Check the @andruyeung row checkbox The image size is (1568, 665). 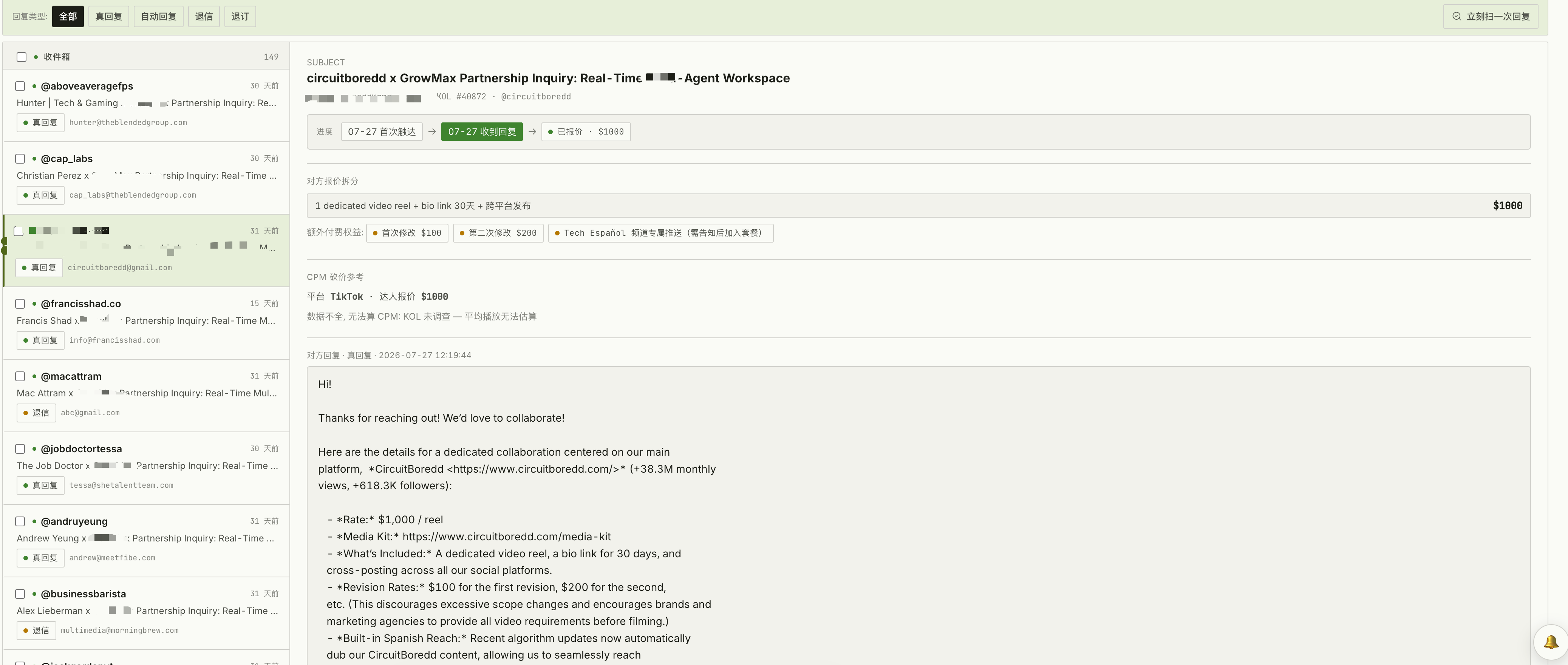click(x=20, y=521)
